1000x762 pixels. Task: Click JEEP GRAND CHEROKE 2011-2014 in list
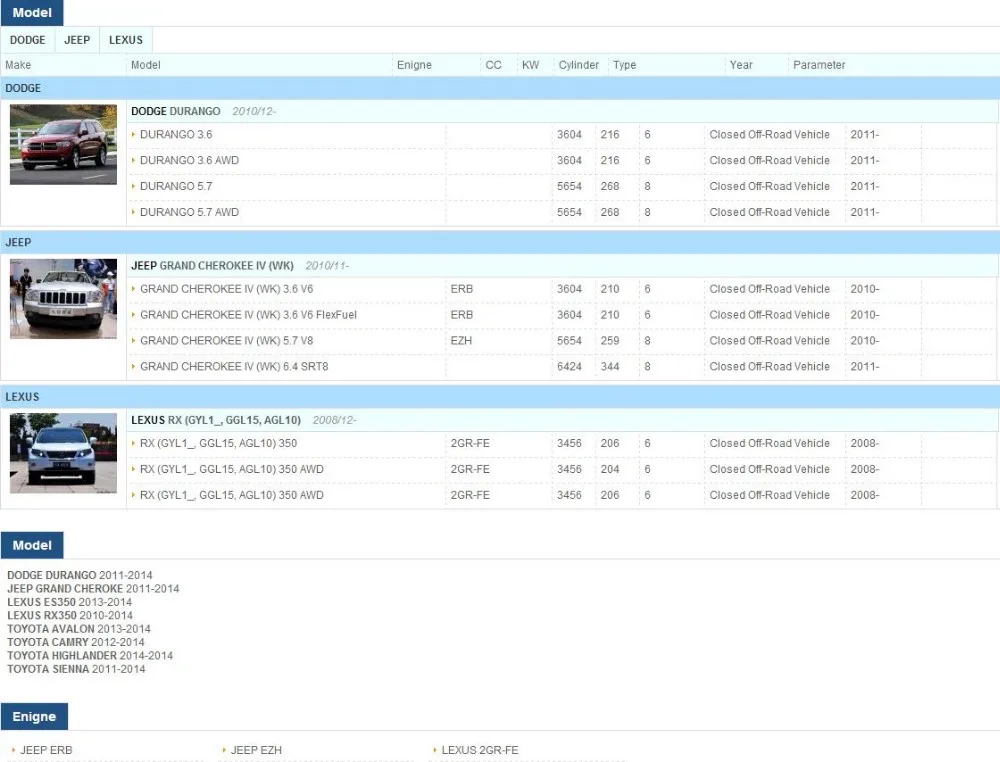coord(93,589)
